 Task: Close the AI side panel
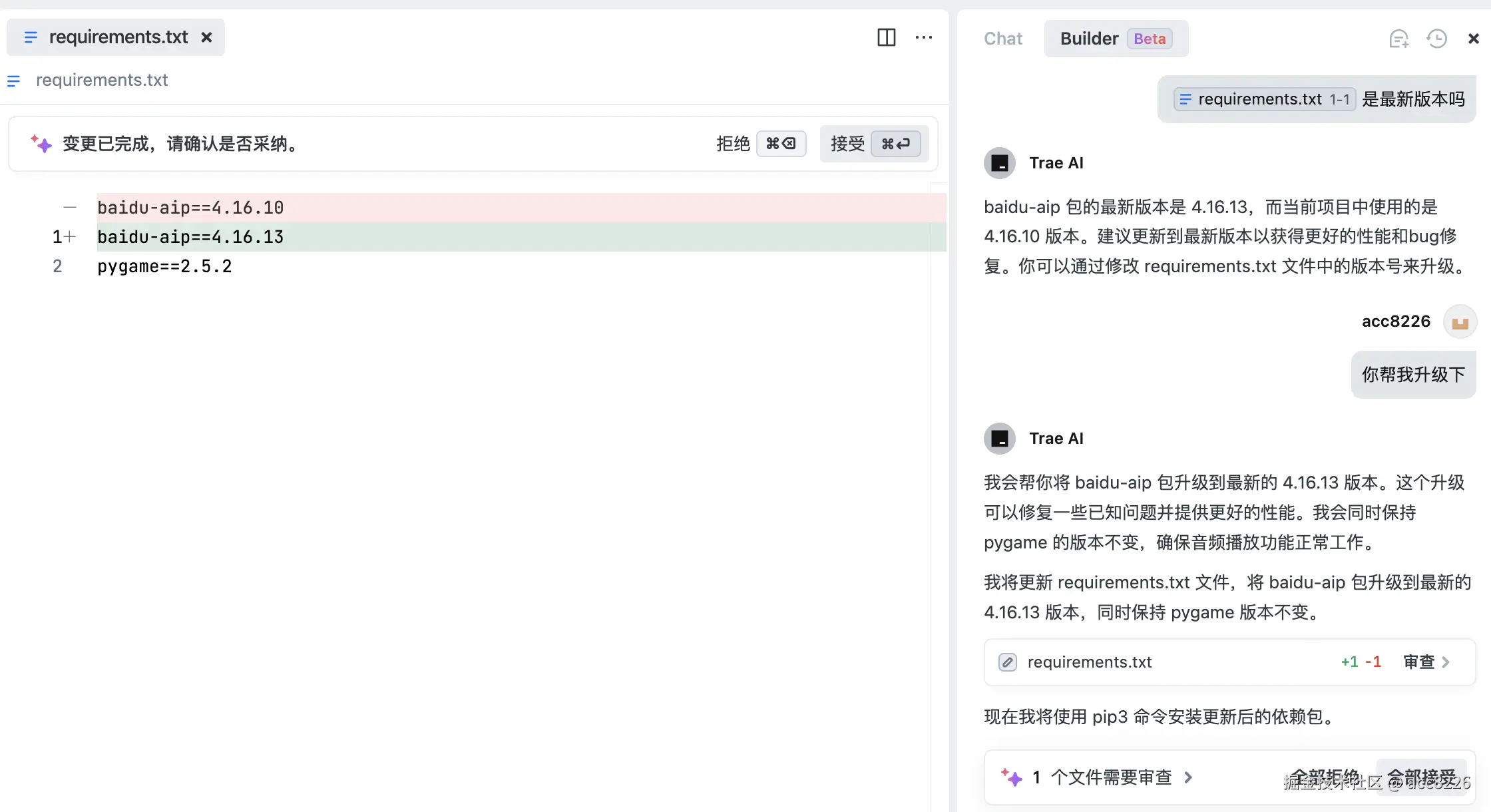point(1473,39)
